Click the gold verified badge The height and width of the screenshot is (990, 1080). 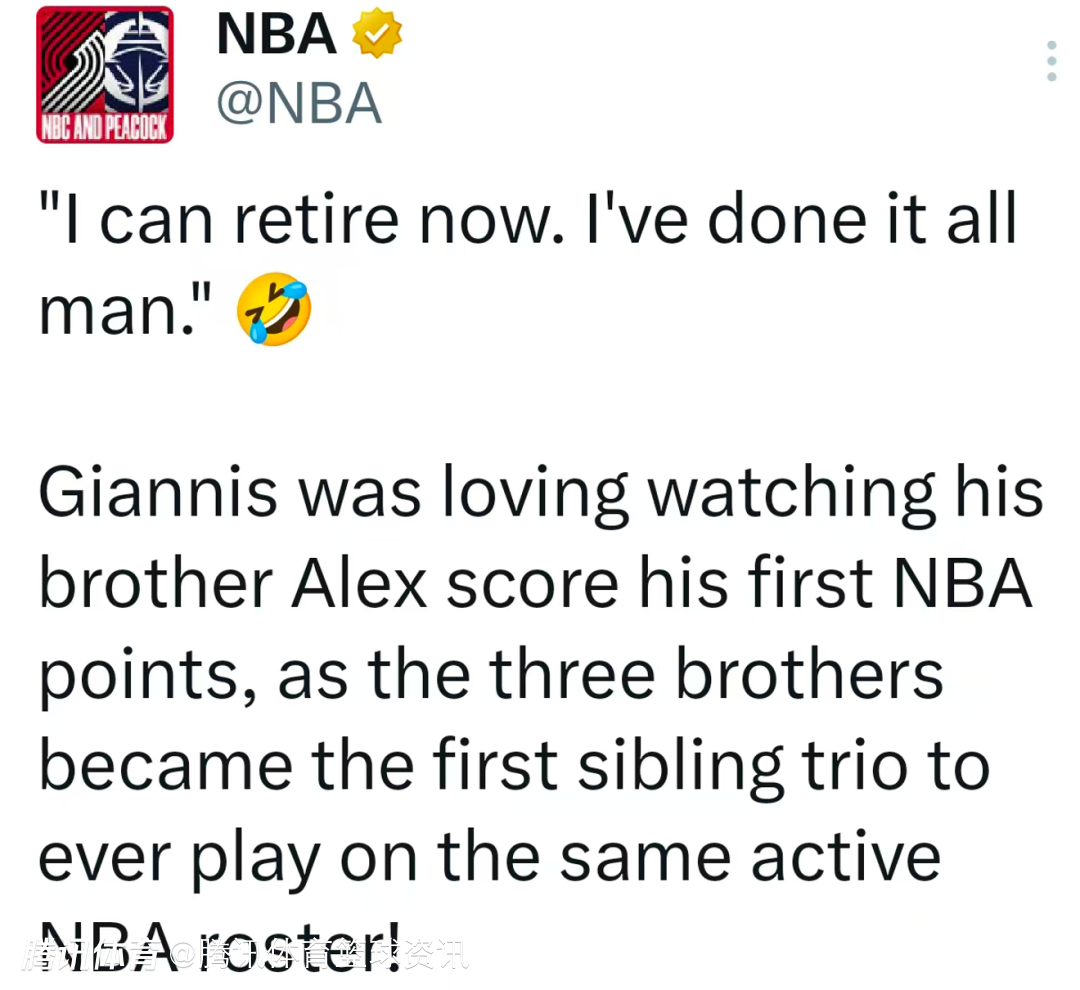point(377,34)
